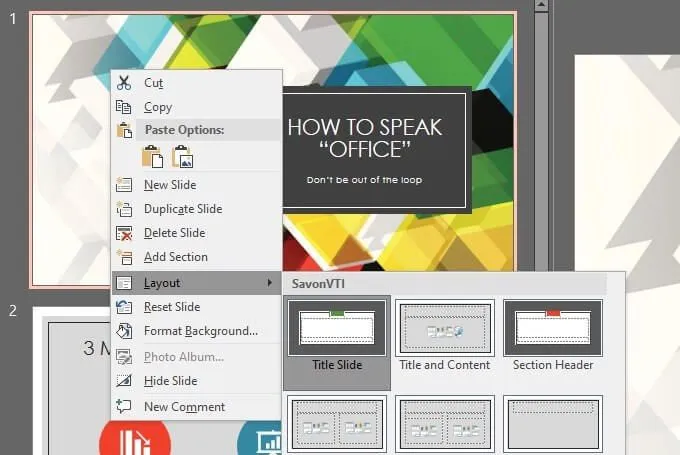Click the slide panel vertical scrollbar
Screen dimensions: 680x455
point(541,143)
